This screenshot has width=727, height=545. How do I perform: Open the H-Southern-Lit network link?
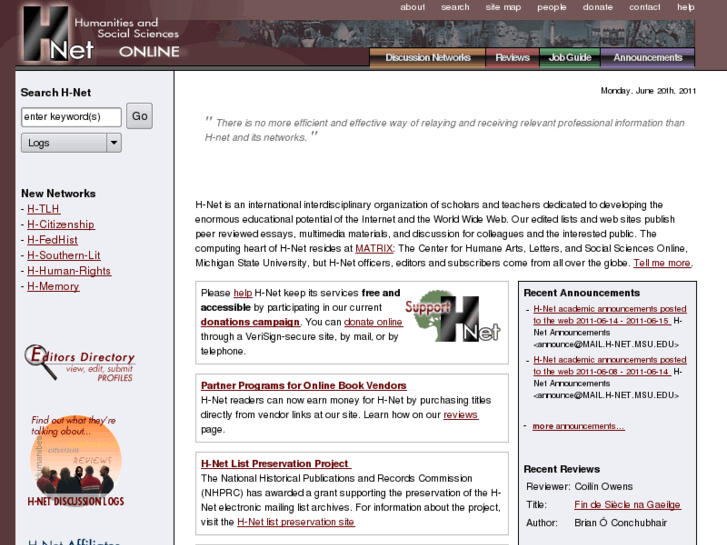(x=64, y=256)
